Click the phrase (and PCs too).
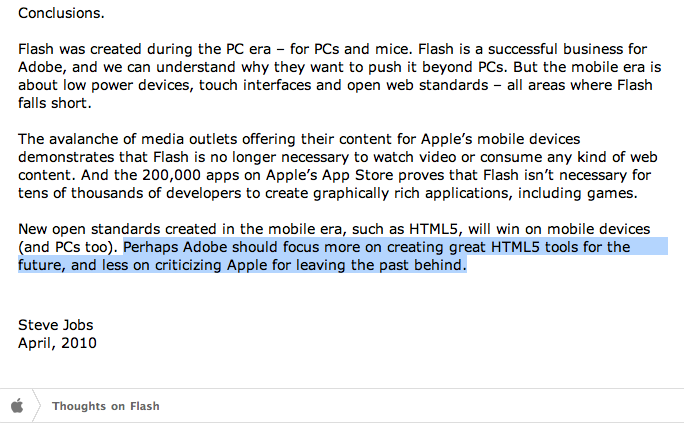This screenshot has height=429, width=684. (68, 247)
